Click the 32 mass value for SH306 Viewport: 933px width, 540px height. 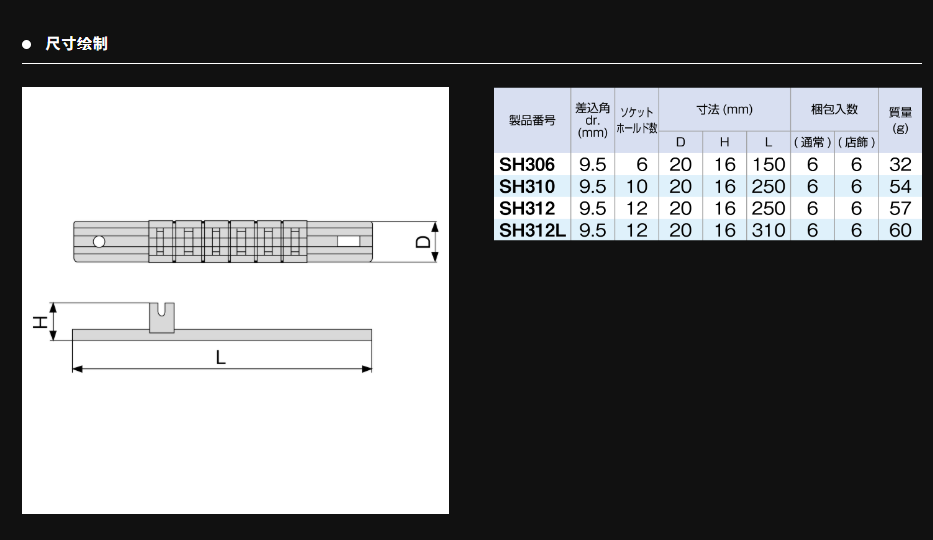point(900,164)
